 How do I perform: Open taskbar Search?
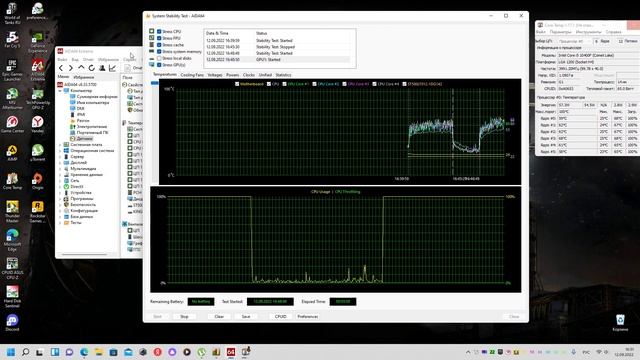25,352
